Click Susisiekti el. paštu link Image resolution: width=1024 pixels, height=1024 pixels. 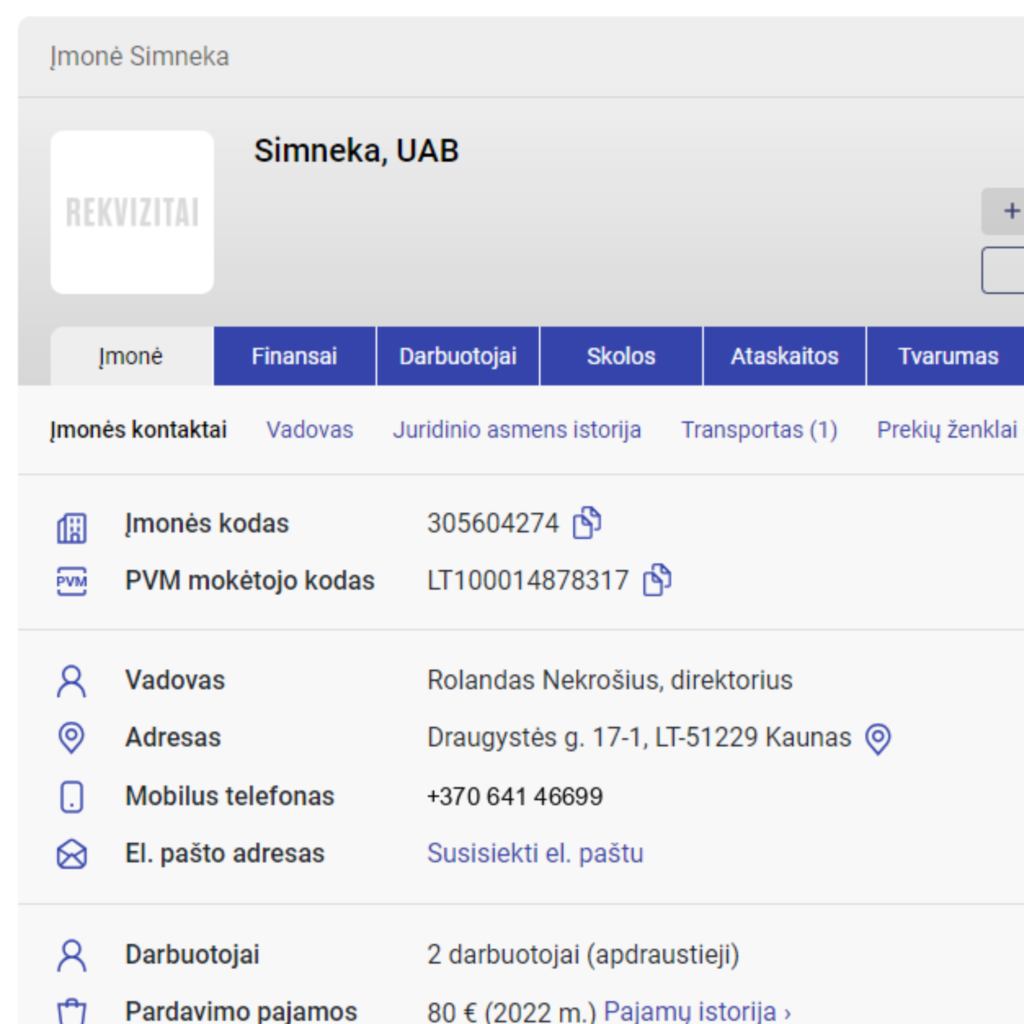point(535,854)
